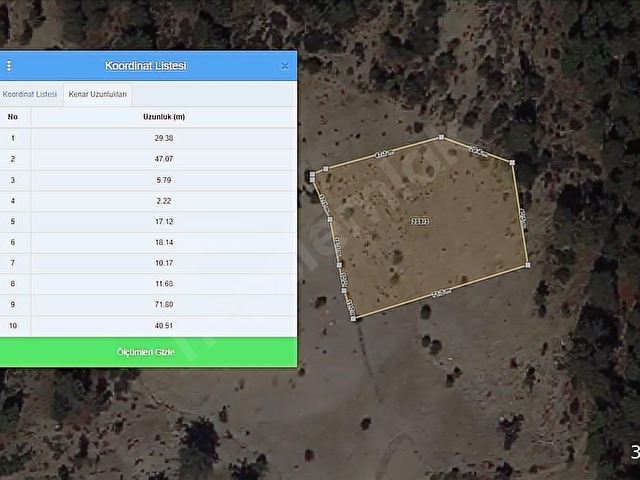640x480 pixels.
Task: Switch to the Koordinat Listesi tab
Action: tap(30, 94)
